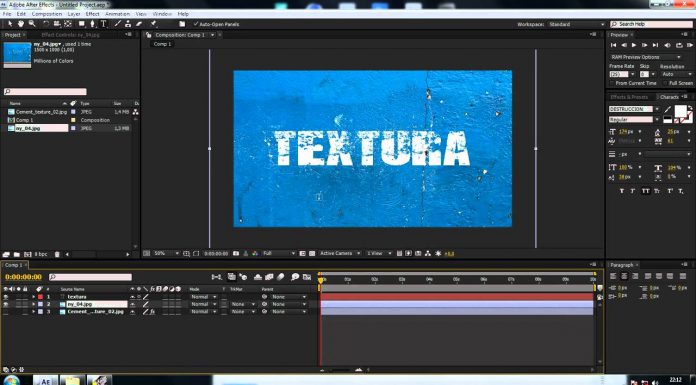
Task: Select the Brush tool
Action: coord(118,24)
